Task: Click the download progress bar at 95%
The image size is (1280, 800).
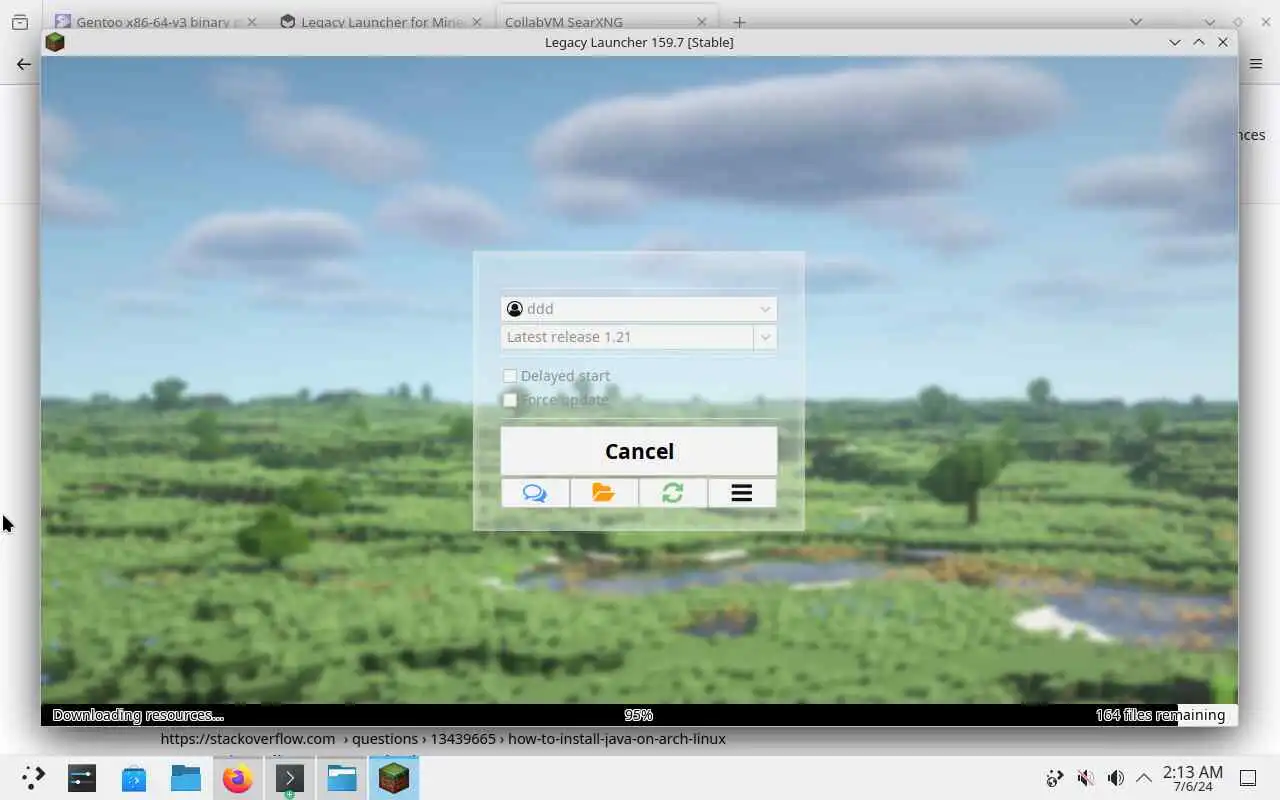Action: coord(639,715)
